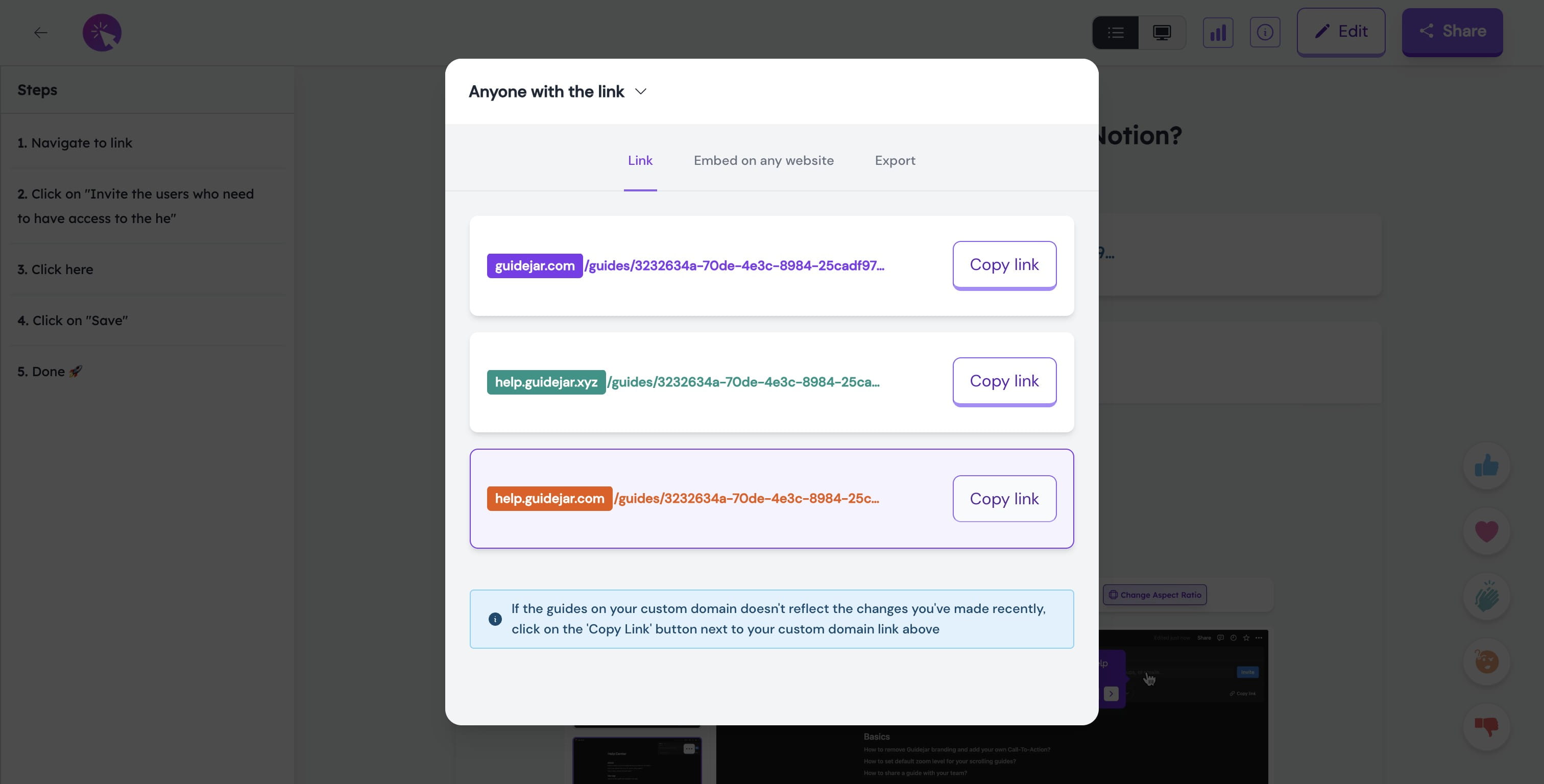This screenshot has width=1544, height=784.
Task: Click the back arrow at top left
Action: tap(42, 32)
